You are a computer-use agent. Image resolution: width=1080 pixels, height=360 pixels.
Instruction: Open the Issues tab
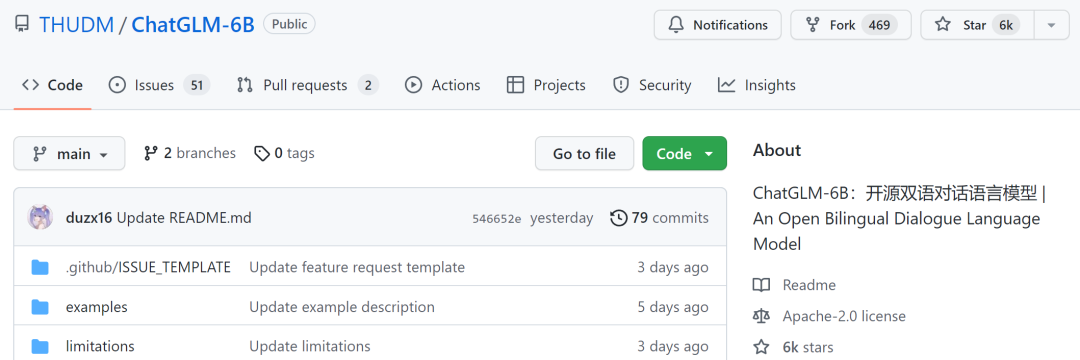tap(159, 85)
